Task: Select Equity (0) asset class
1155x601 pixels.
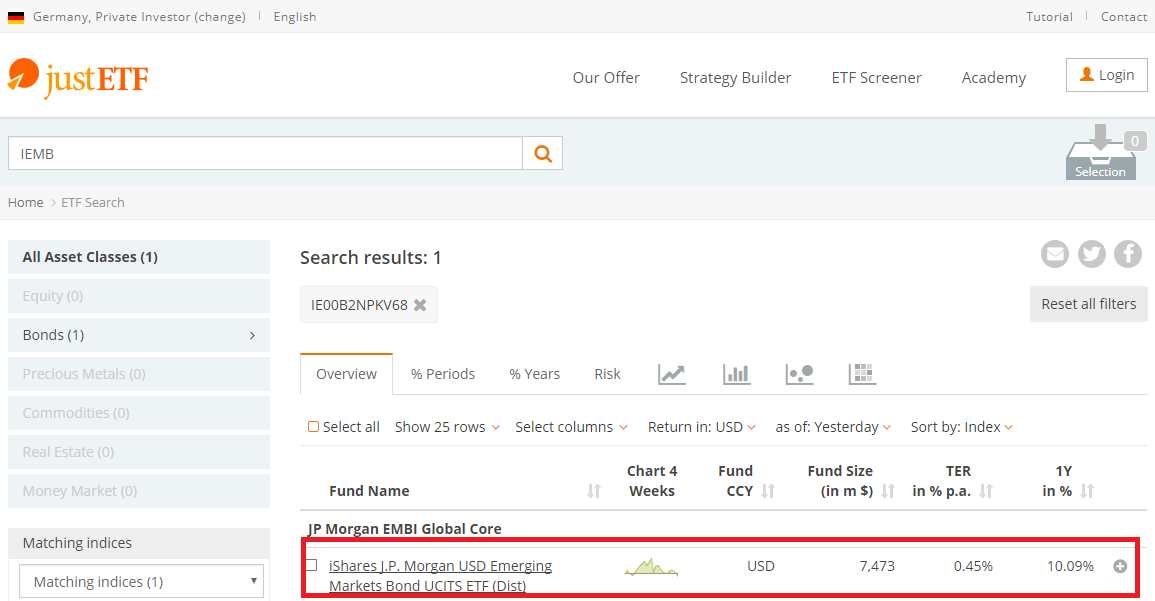Action: (x=138, y=296)
